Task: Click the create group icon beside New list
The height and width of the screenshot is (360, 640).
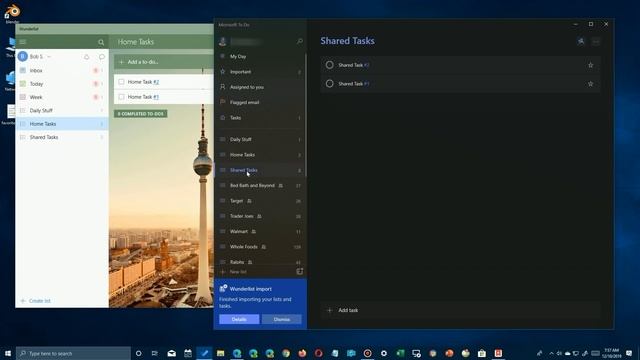Action: (x=300, y=271)
